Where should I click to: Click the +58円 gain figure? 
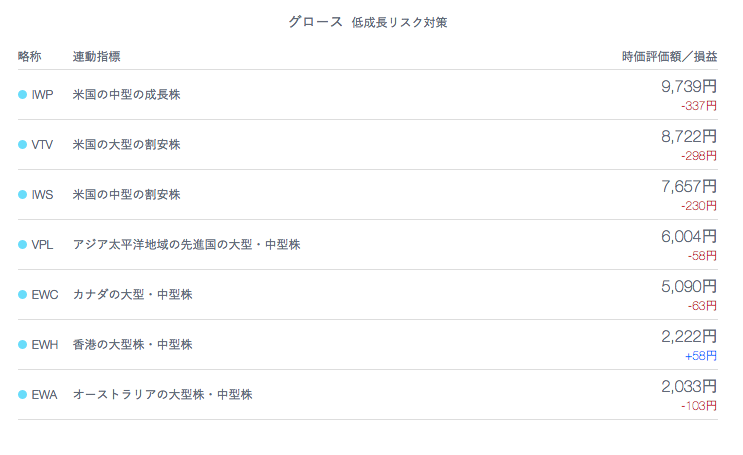click(x=701, y=356)
